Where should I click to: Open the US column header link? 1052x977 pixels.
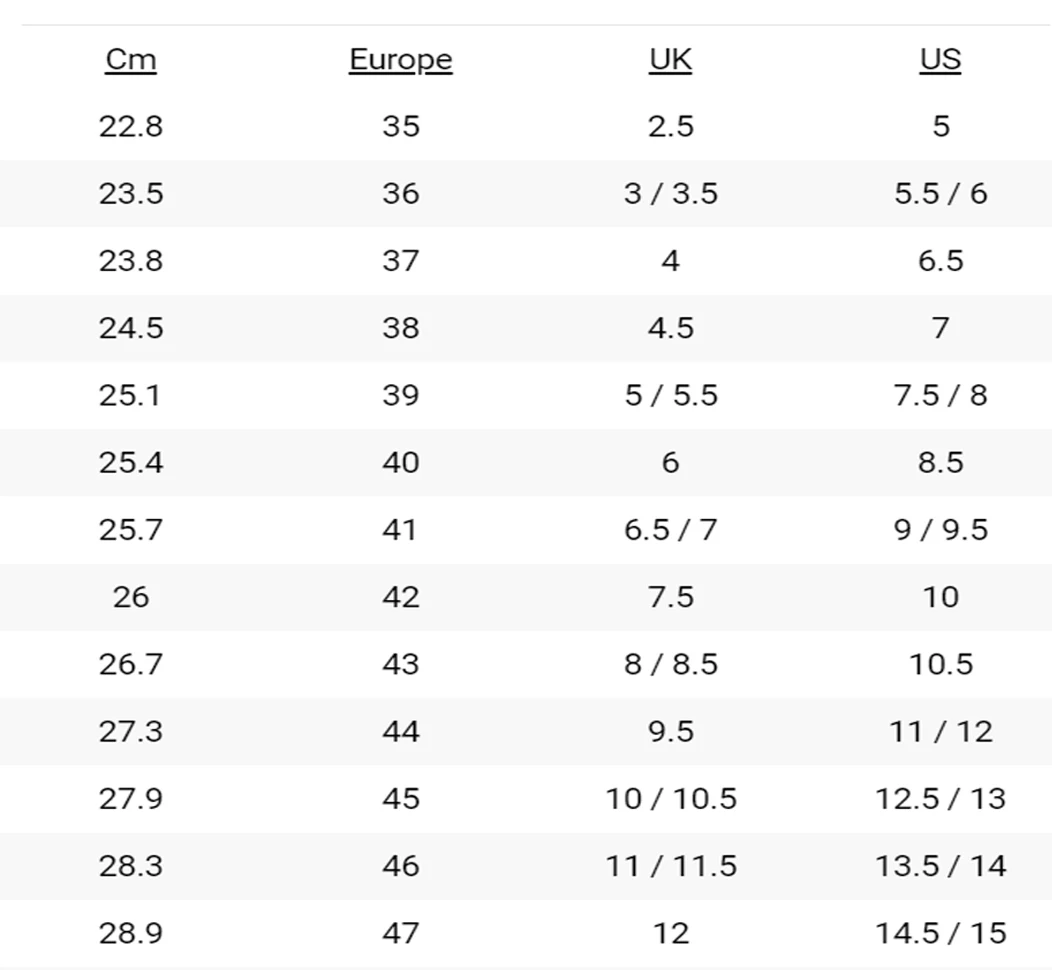point(940,60)
